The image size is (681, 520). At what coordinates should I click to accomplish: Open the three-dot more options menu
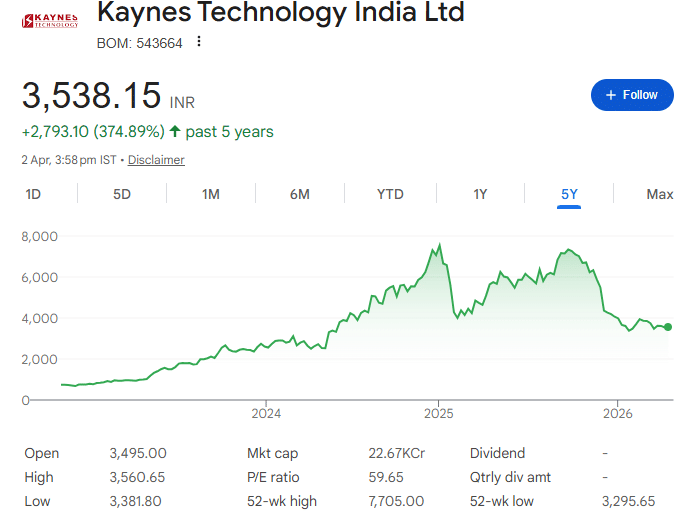199,42
